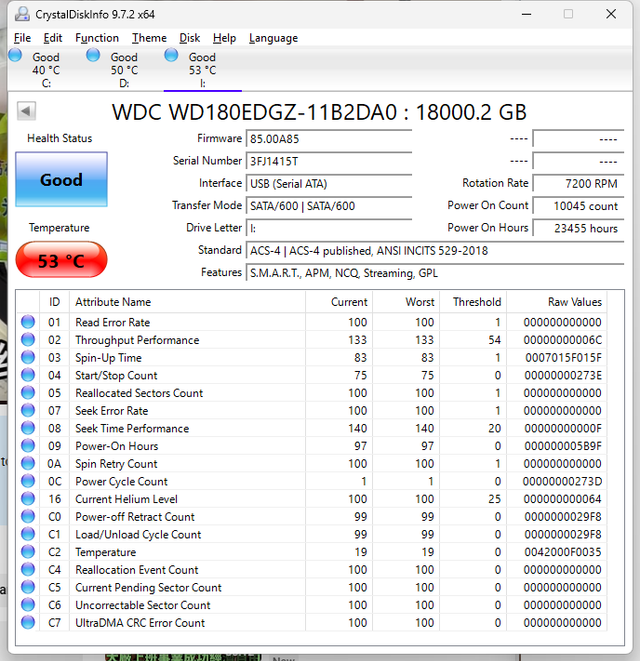Click status orb for Current Helium Level
The height and width of the screenshot is (661, 640).
pyautogui.click(x=28, y=499)
